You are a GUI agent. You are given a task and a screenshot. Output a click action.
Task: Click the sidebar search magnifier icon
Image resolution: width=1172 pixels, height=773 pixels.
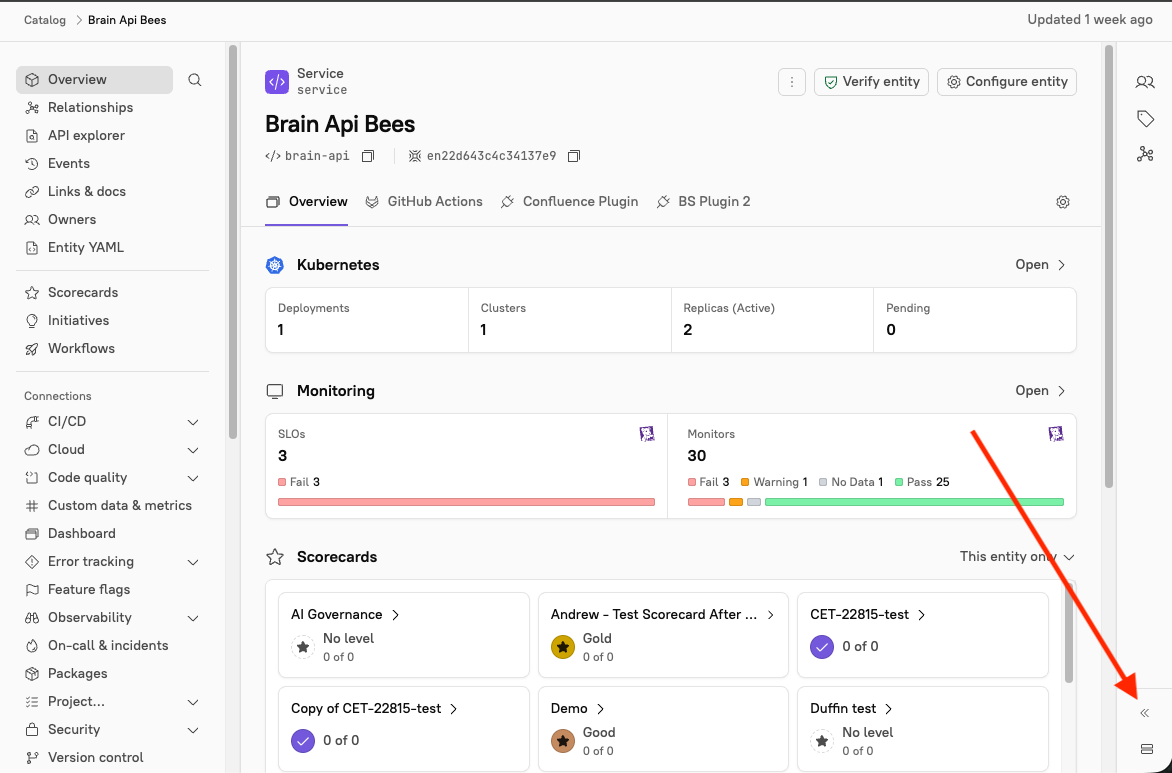tap(194, 80)
